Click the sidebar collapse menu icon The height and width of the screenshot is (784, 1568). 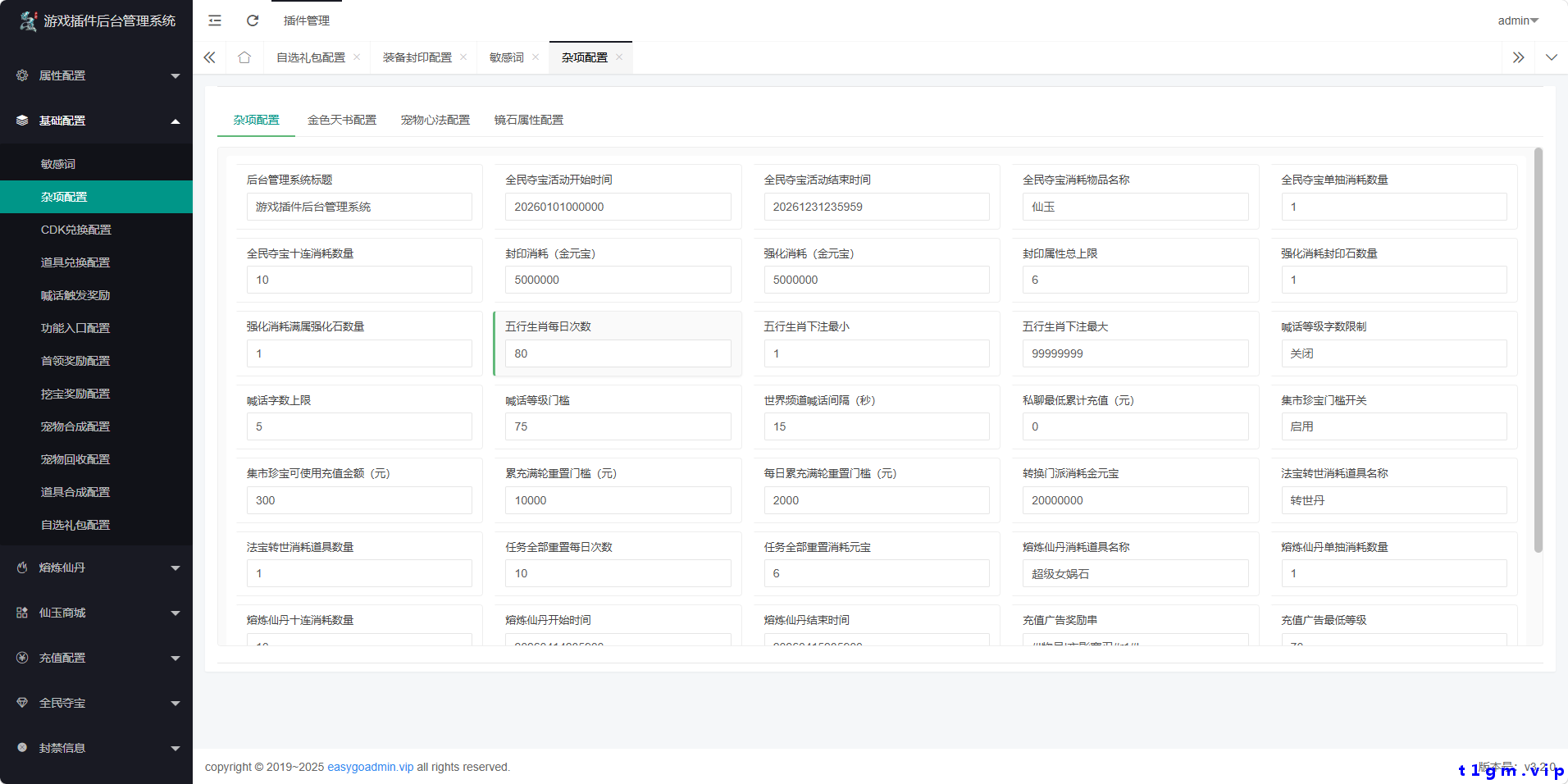[215, 21]
